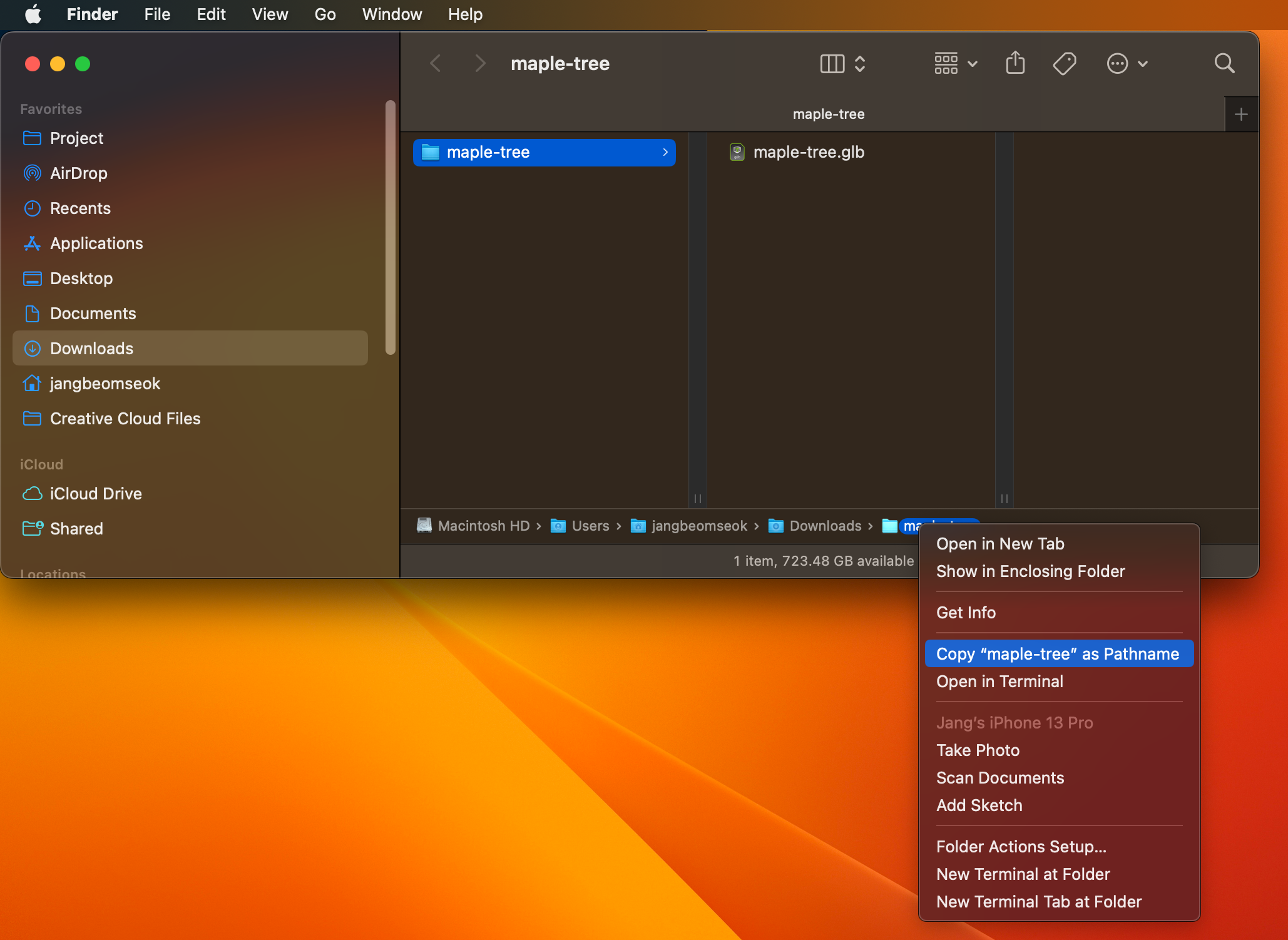Click the Edit Tags icon
This screenshot has width=1288, height=940.
[1064, 63]
